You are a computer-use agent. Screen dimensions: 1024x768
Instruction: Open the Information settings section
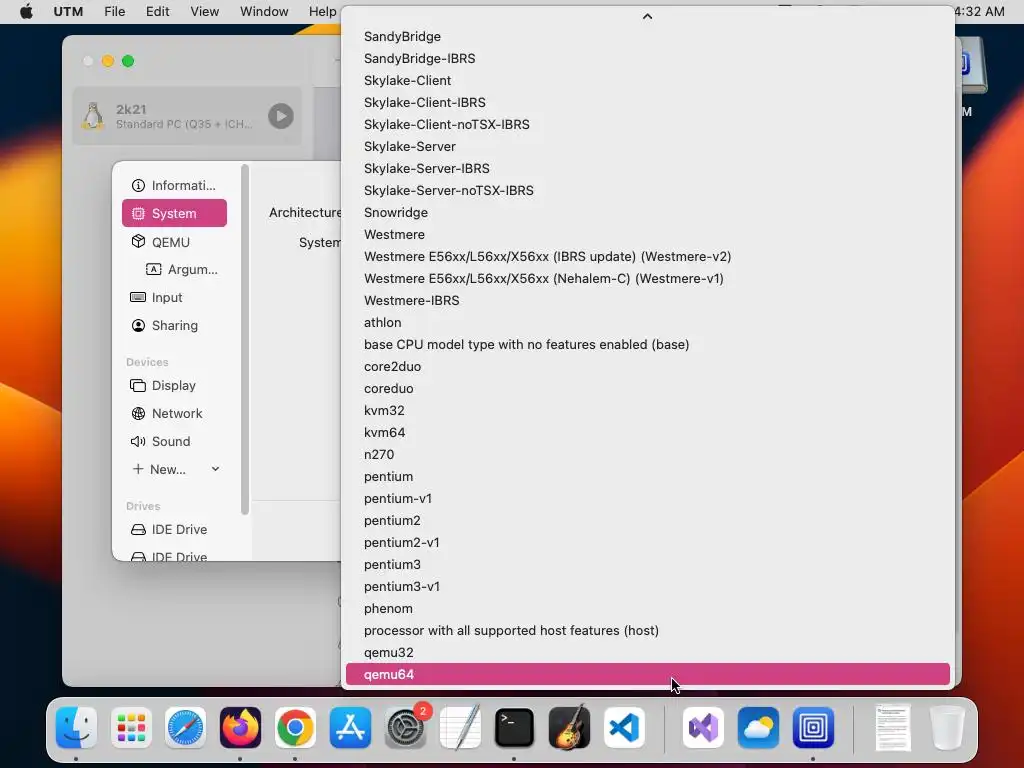[x=174, y=185]
